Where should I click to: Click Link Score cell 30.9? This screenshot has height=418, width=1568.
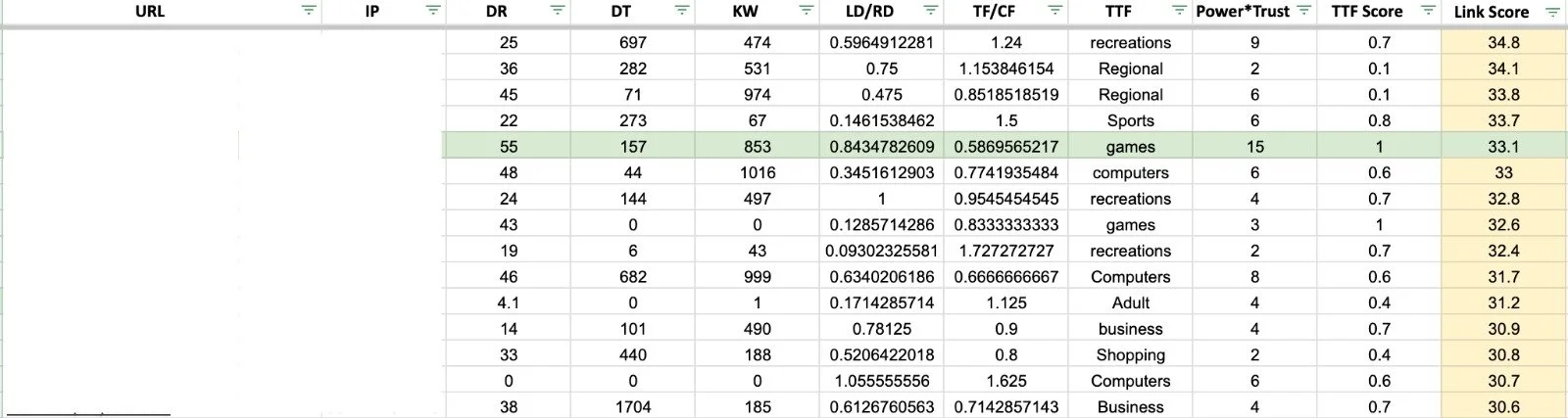1503,329
